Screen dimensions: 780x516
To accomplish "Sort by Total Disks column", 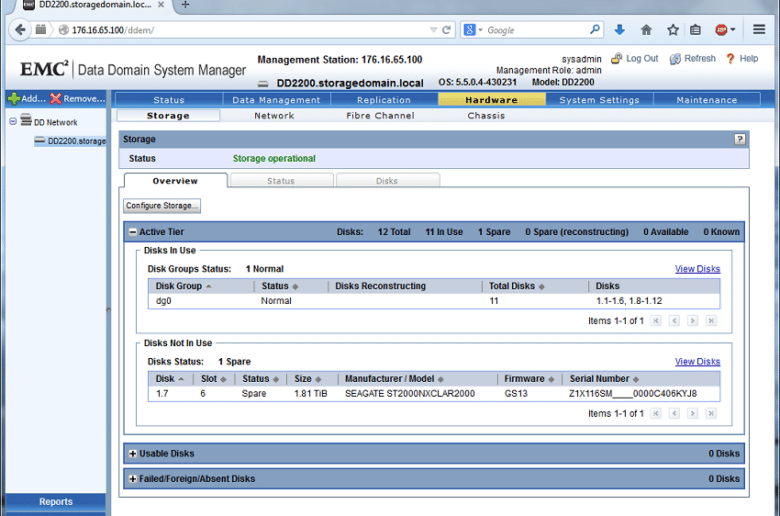I will point(516,286).
